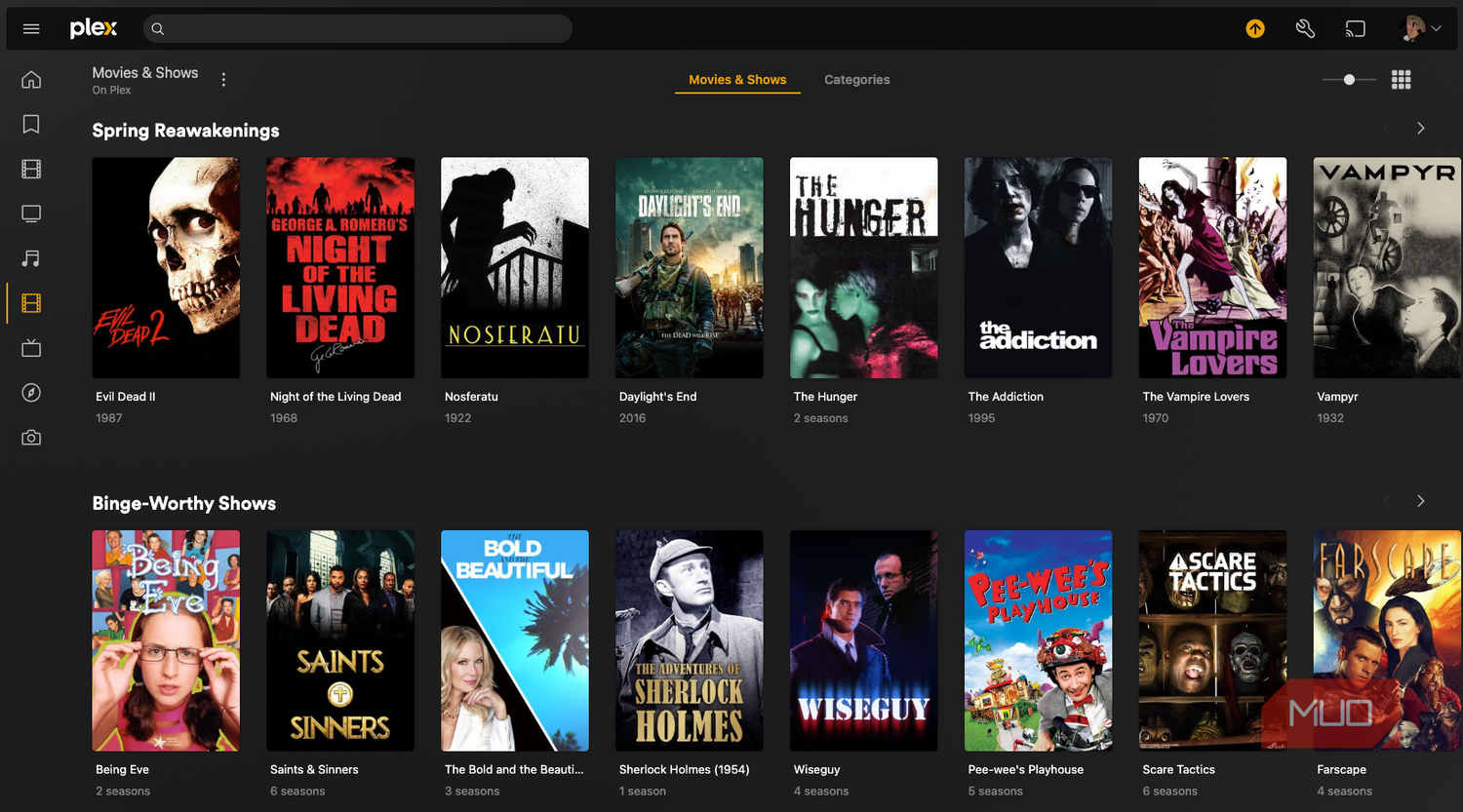Show next items in Binge-Worthy Shows row

pos(1421,501)
